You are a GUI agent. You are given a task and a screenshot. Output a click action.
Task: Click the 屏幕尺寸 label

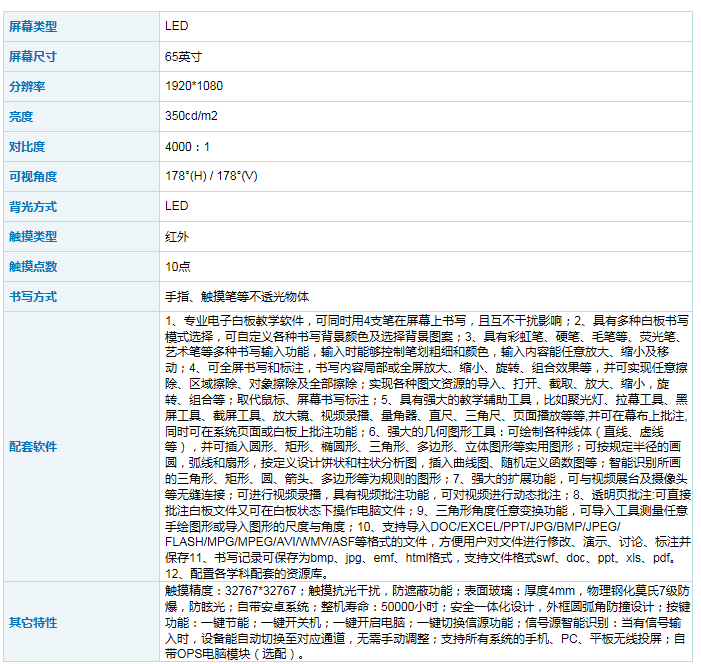[x=33, y=57]
